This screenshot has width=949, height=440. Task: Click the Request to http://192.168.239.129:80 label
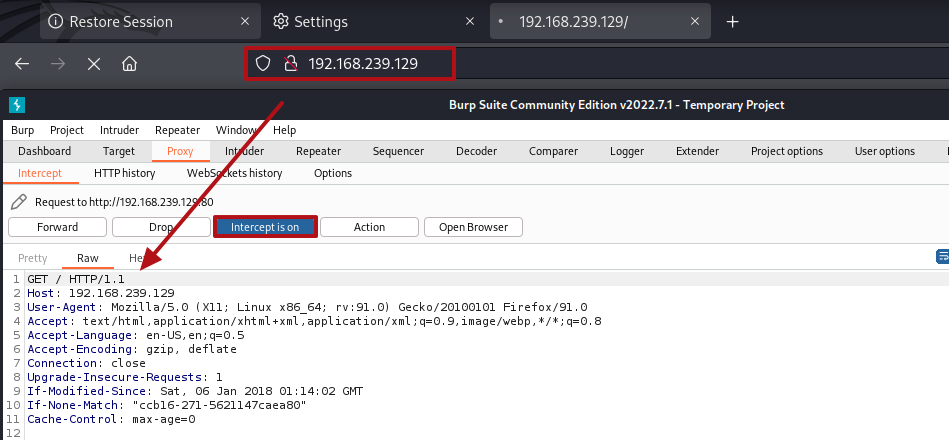(124, 202)
